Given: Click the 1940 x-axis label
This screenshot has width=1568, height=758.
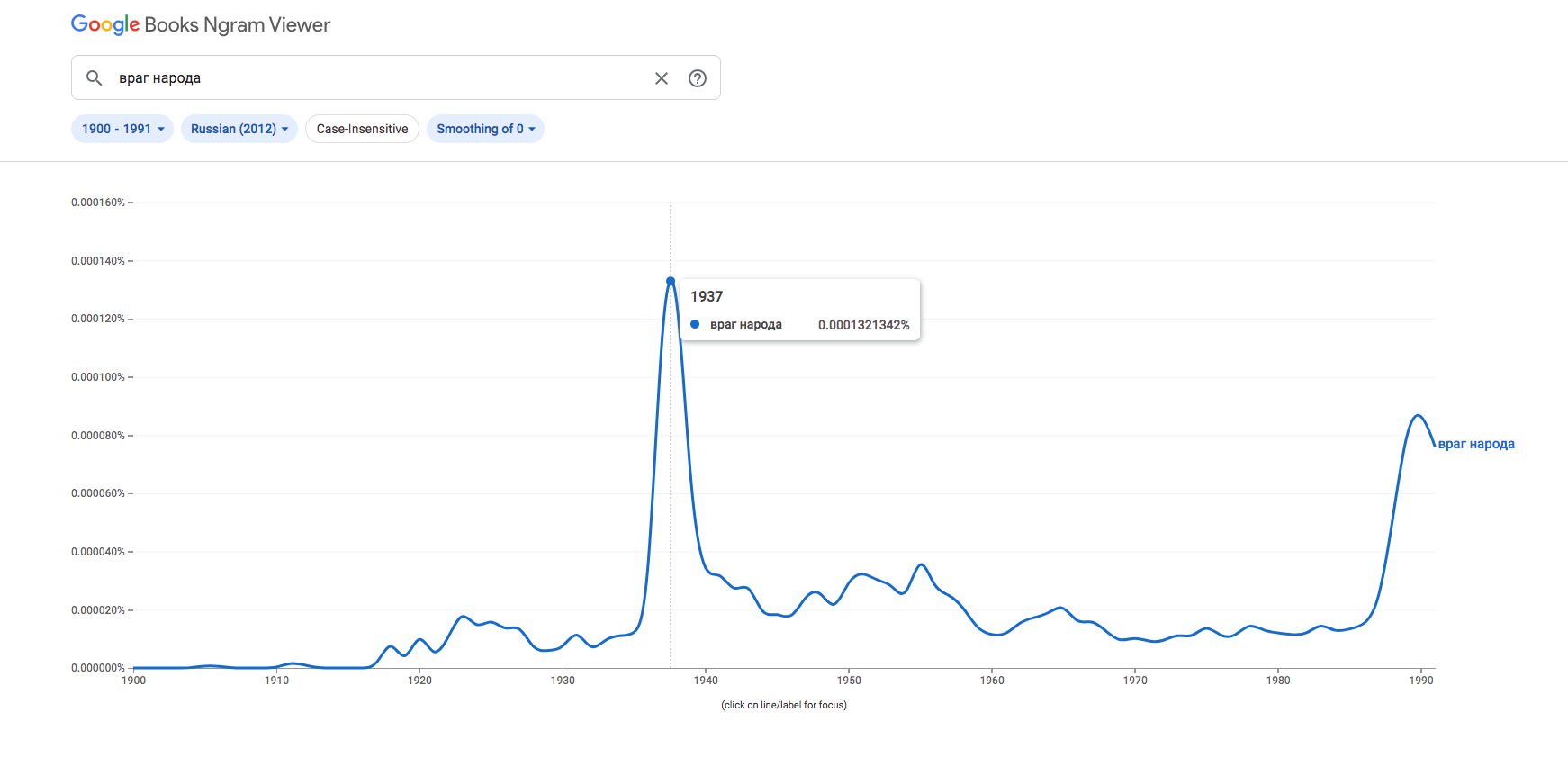Looking at the screenshot, I should (706, 681).
